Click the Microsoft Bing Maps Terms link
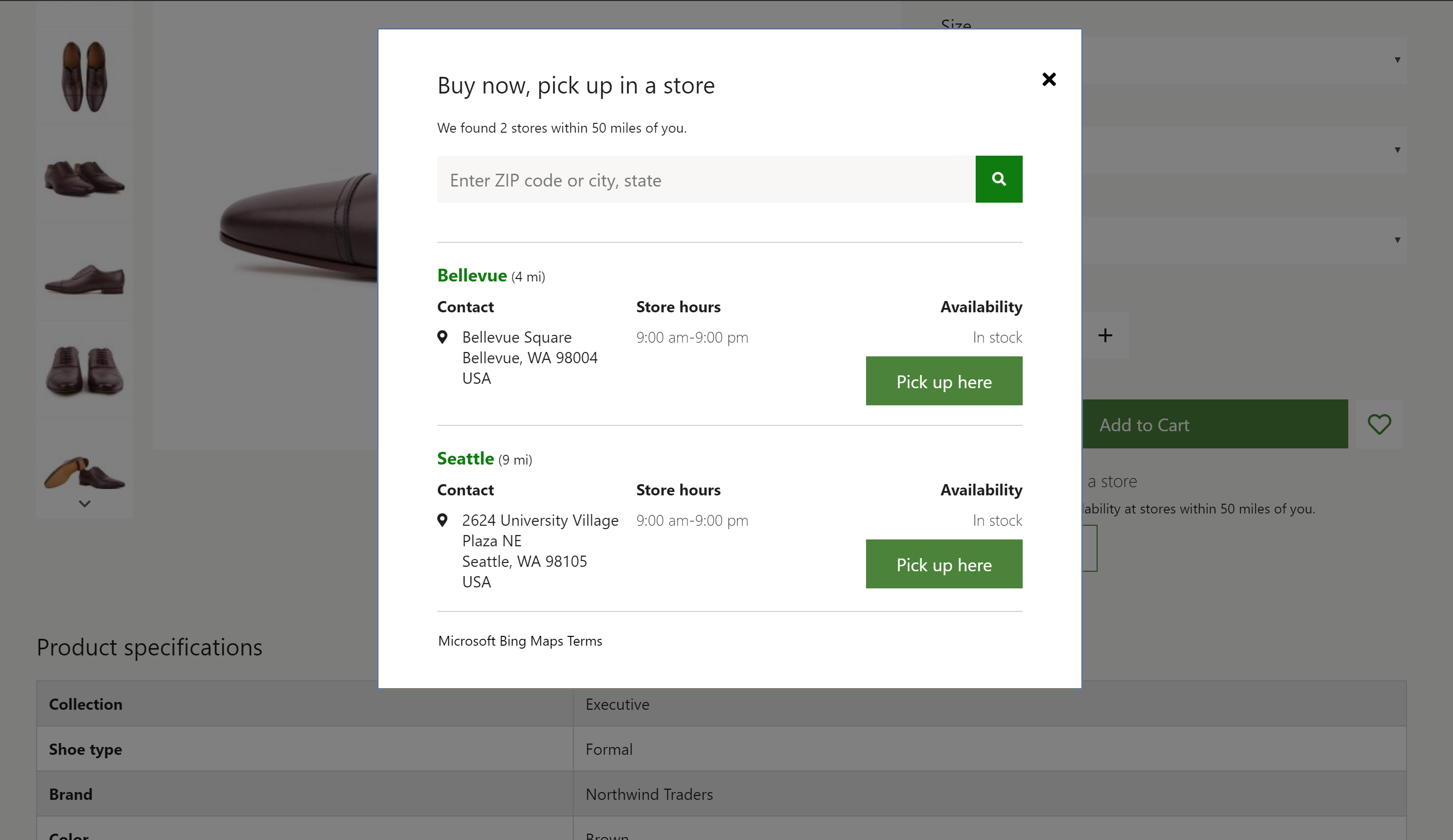Screen dimensions: 1453x840 519,641
